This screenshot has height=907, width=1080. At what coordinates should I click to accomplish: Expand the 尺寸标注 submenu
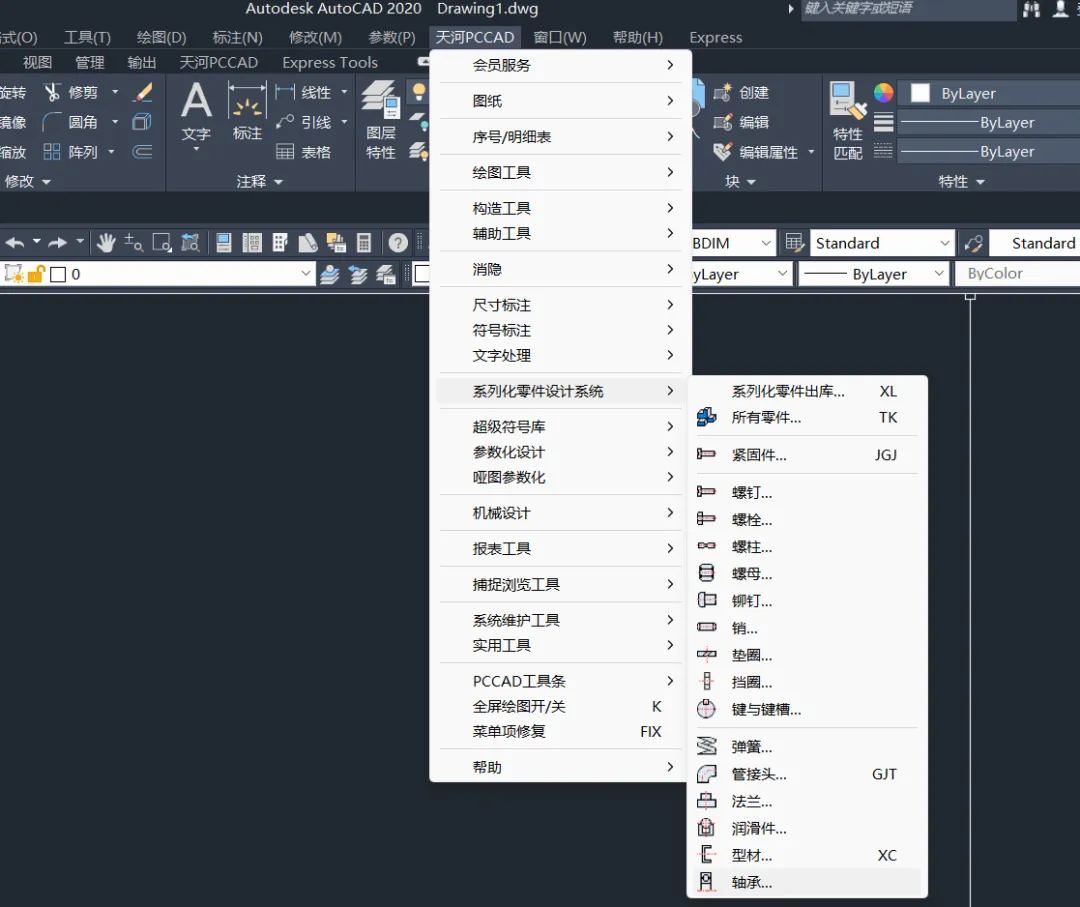[x=561, y=305]
